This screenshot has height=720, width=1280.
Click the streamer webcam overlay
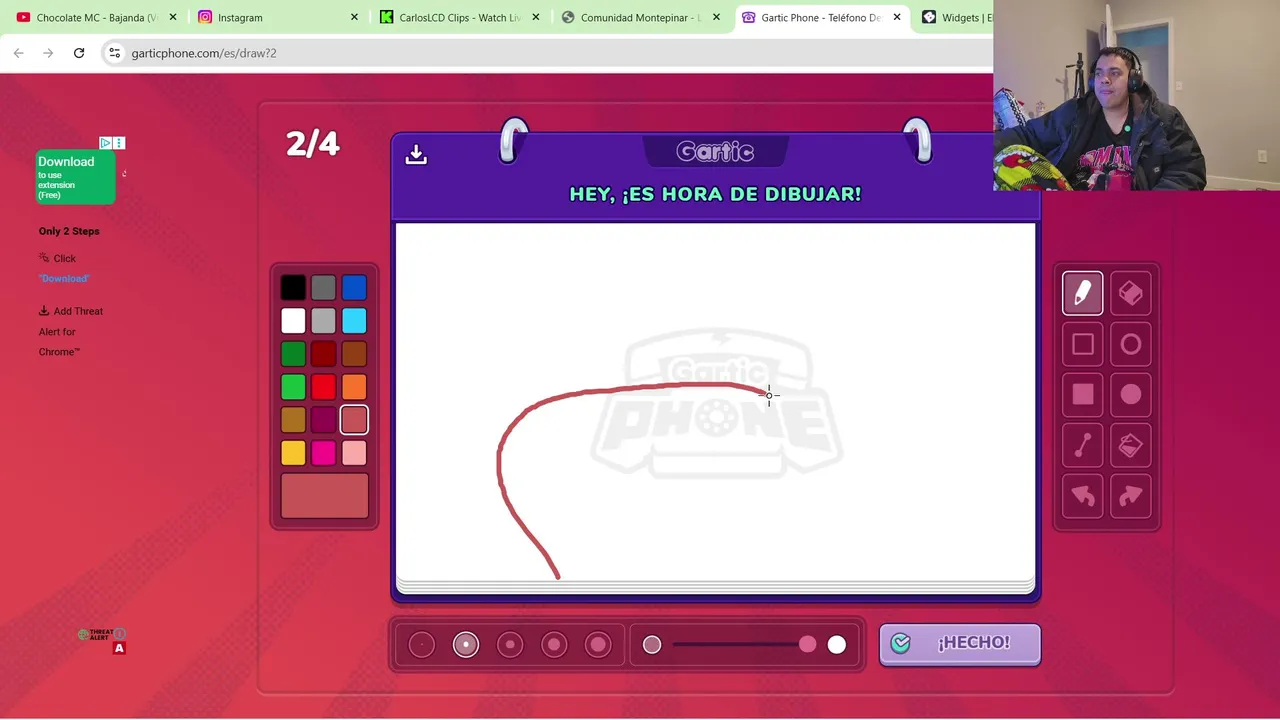(x=1137, y=95)
